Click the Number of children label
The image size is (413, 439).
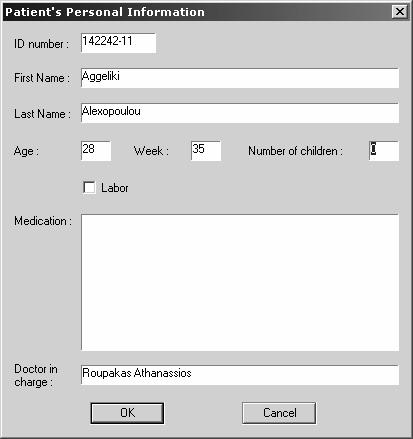tap(295, 151)
